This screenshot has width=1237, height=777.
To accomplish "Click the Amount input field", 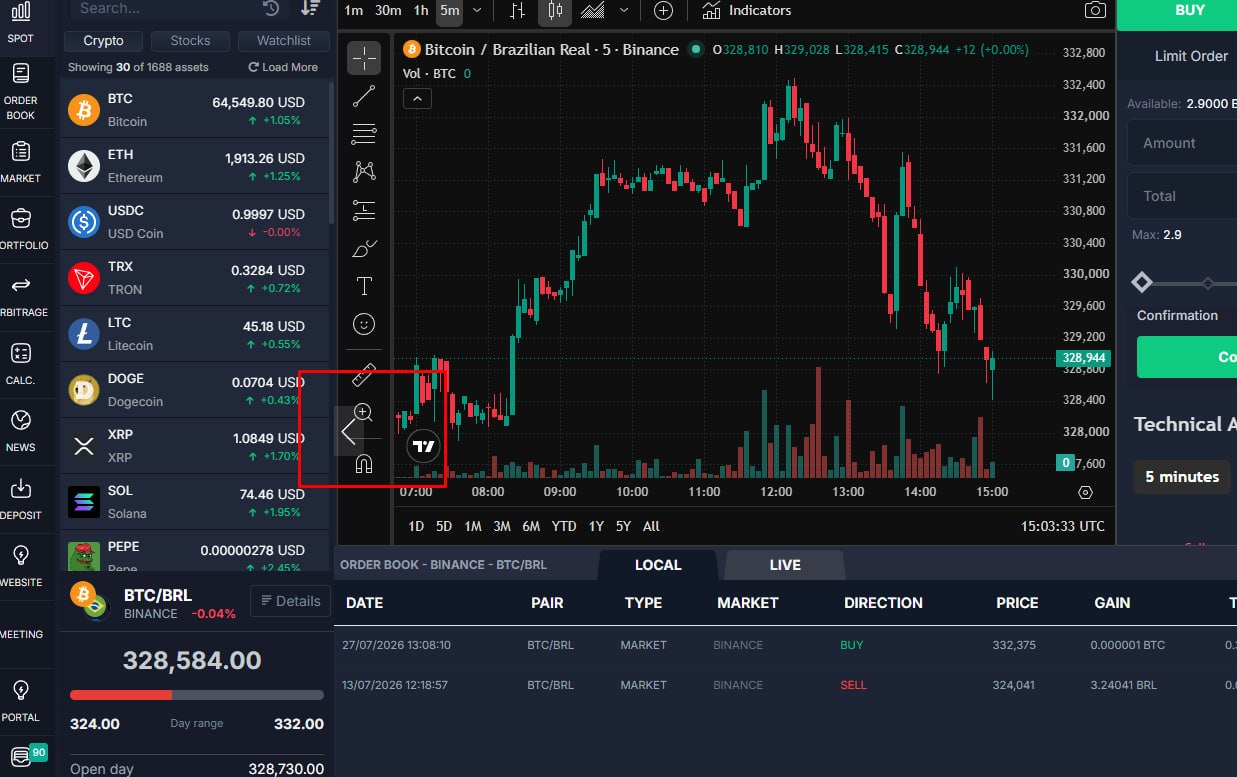I will (1182, 143).
